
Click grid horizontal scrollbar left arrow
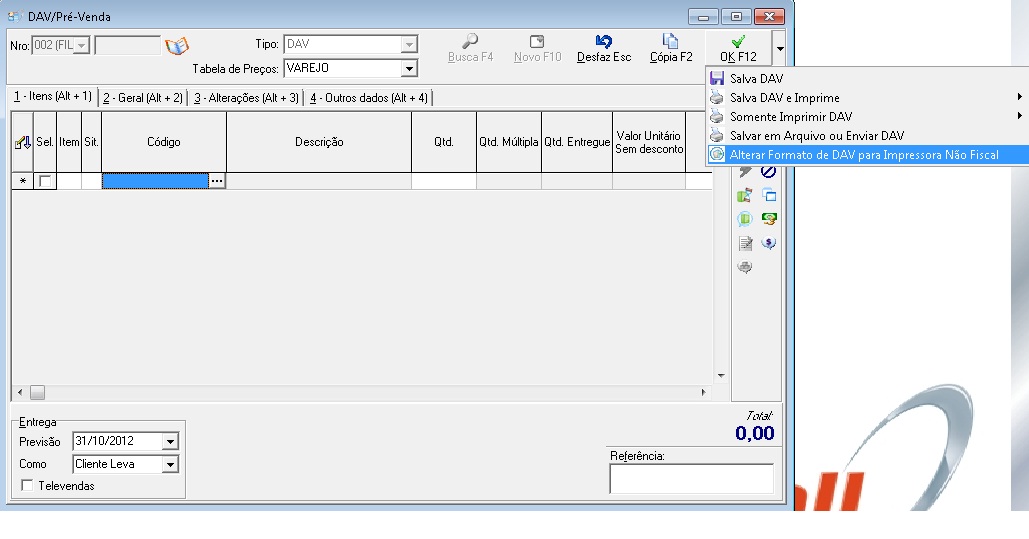coord(20,393)
